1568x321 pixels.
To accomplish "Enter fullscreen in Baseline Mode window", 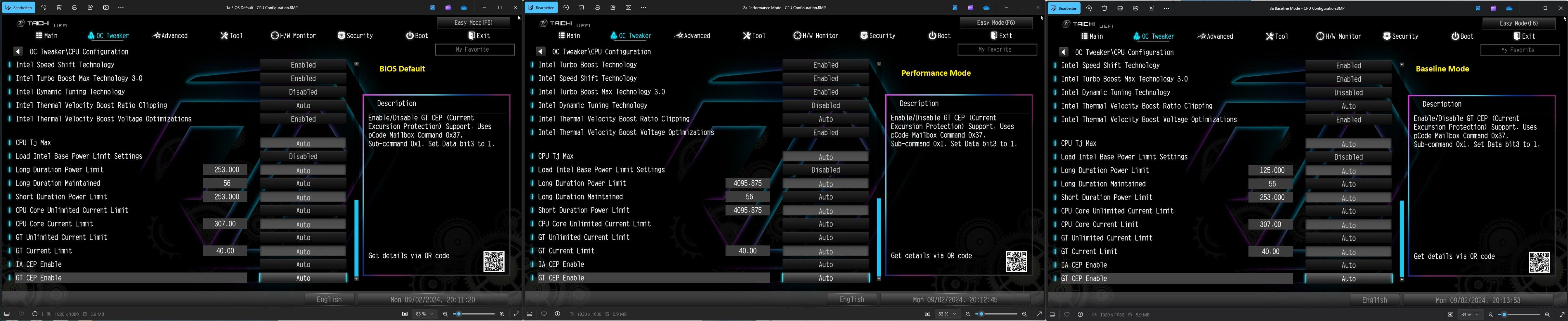I will (1561, 314).
